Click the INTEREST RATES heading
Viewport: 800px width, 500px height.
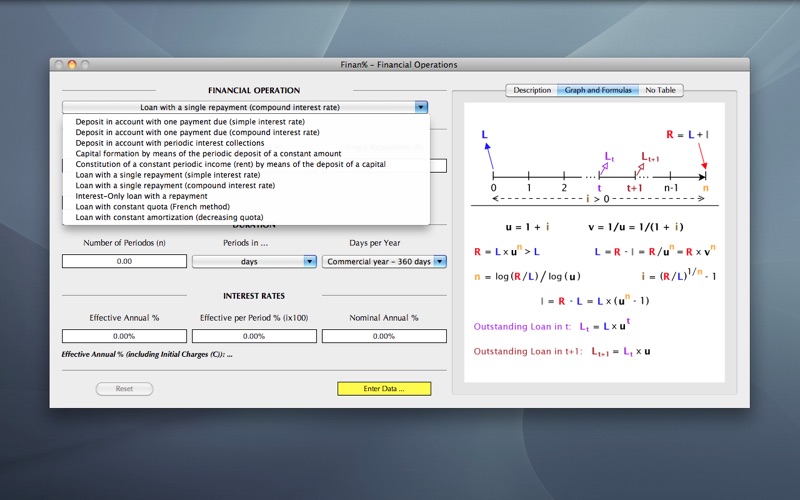(x=254, y=296)
